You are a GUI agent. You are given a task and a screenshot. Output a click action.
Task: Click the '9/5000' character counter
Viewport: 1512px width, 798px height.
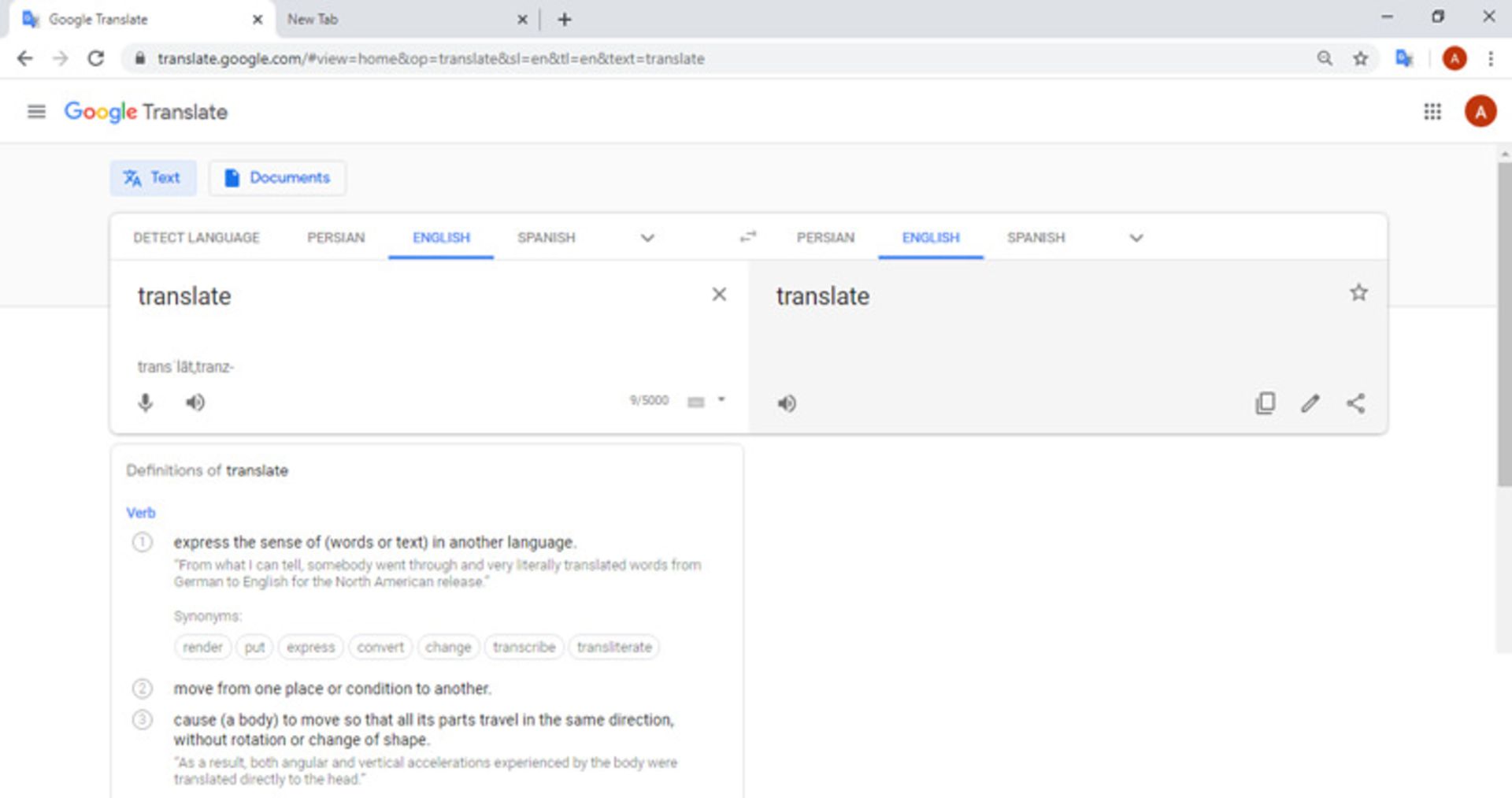pos(649,401)
